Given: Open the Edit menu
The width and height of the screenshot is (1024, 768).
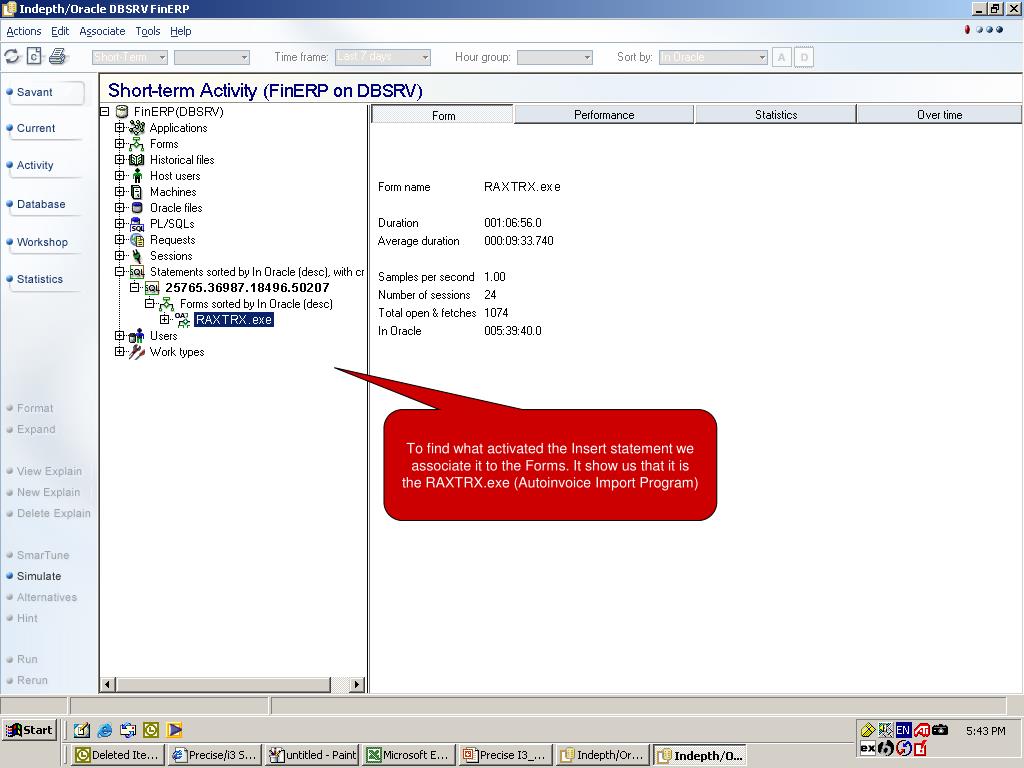Looking at the screenshot, I should point(60,31).
